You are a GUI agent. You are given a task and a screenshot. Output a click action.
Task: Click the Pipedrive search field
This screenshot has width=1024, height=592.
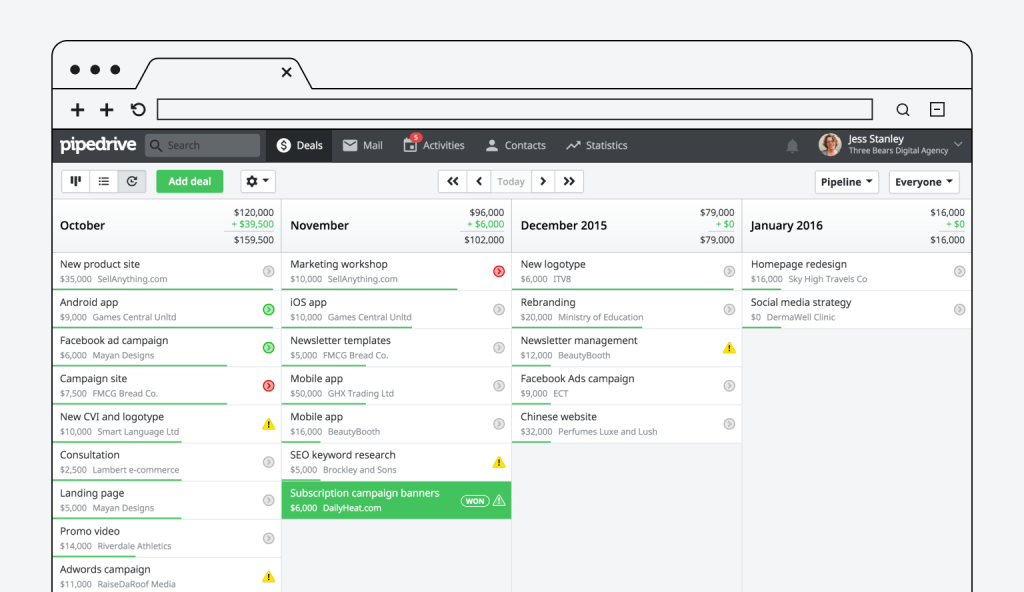tap(203, 145)
